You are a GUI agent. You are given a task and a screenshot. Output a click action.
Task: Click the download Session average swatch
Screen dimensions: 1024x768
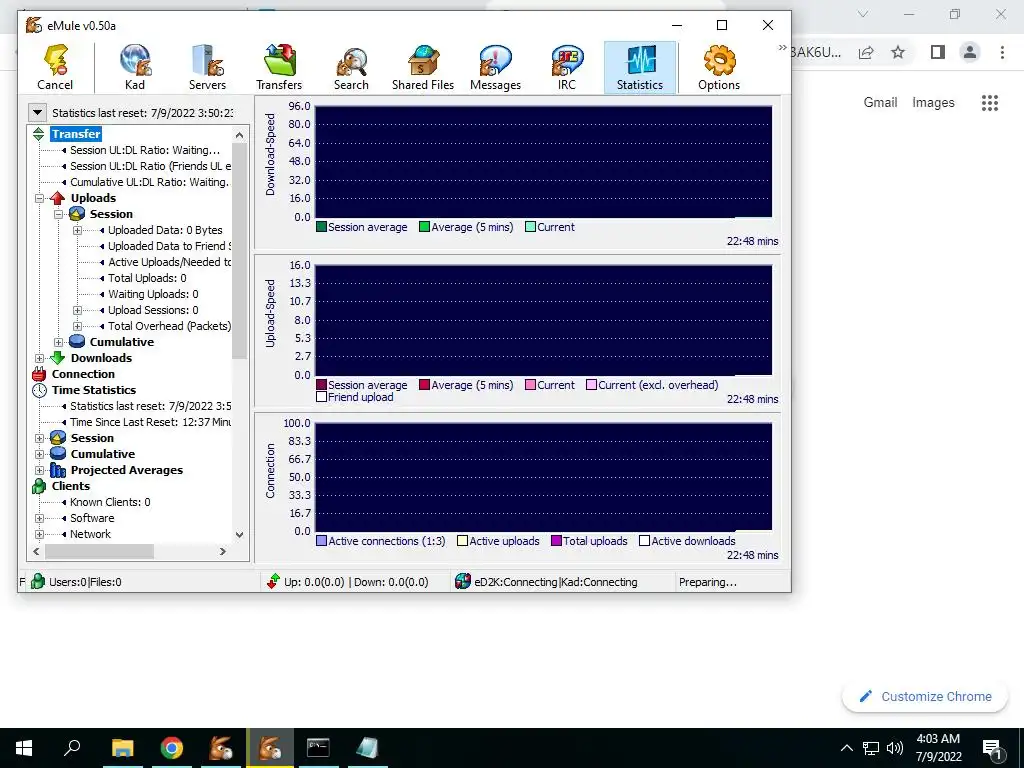click(x=321, y=227)
